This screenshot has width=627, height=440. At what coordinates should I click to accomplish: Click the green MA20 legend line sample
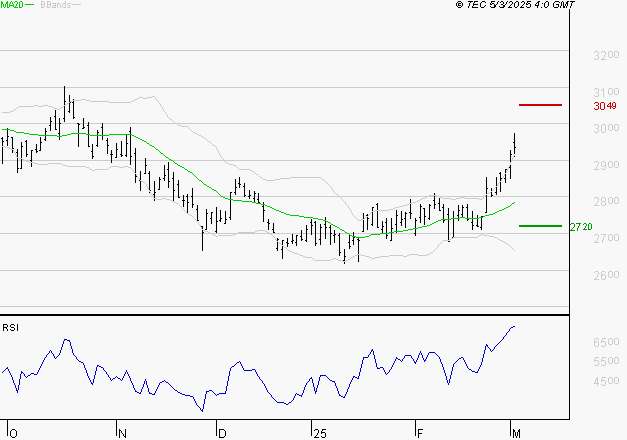tap(29, 5)
